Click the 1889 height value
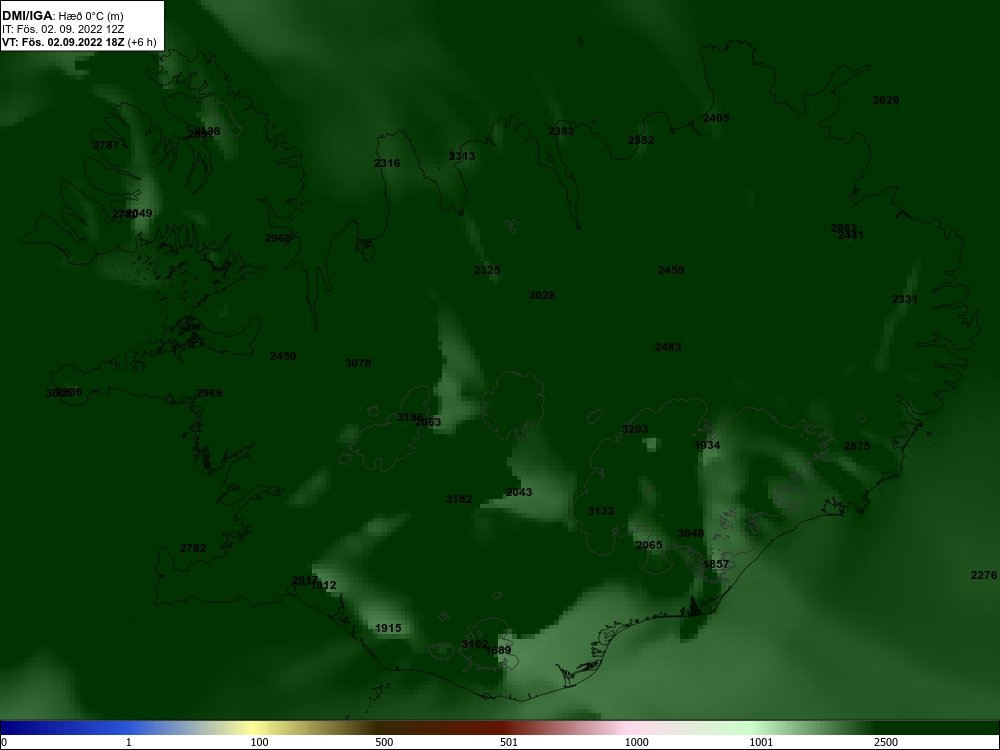 [499, 651]
